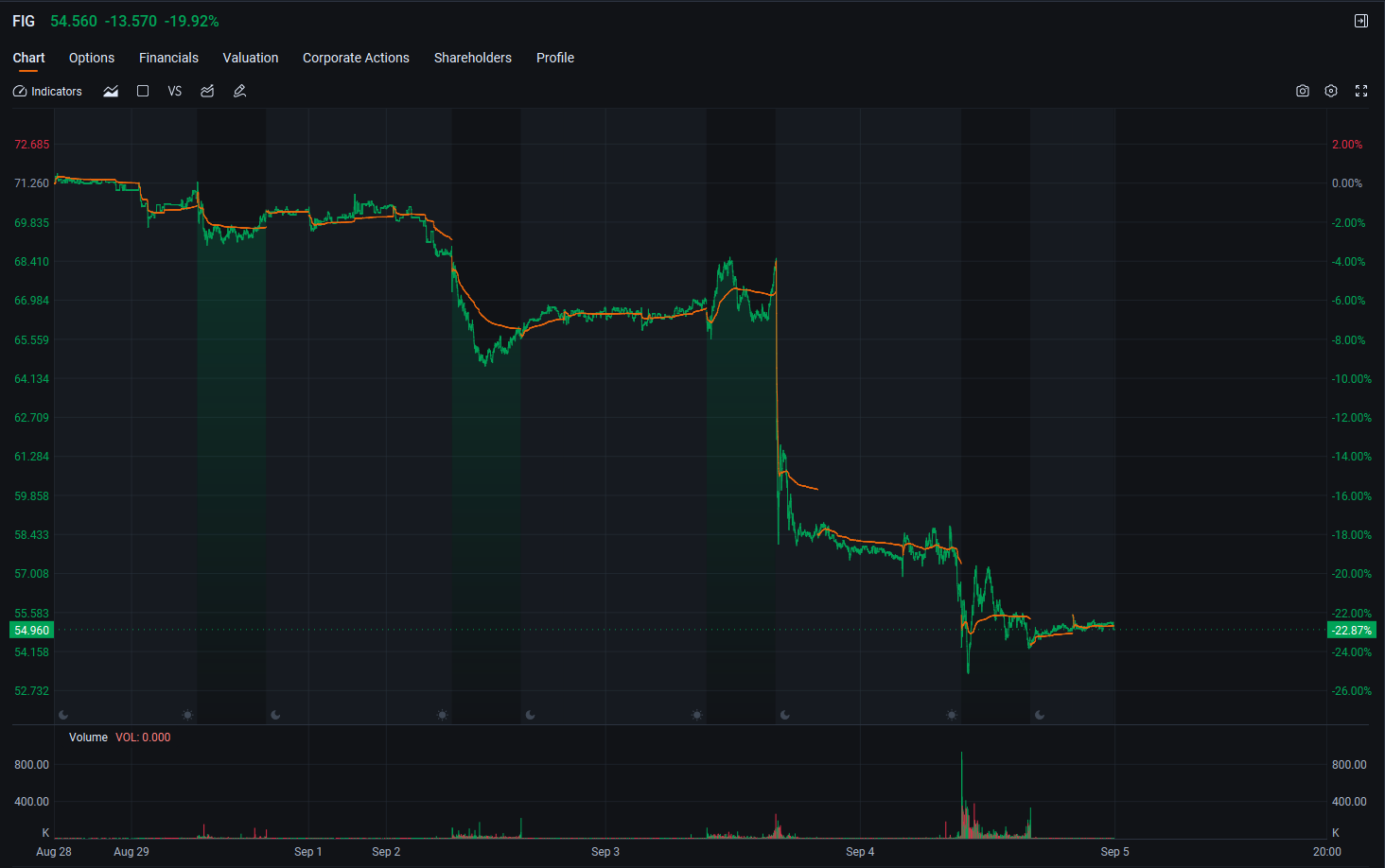Image resolution: width=1385 pixels, height=868 pixels.
Task: Click the -26.00% percent axis label
Action: point(1352,691)
